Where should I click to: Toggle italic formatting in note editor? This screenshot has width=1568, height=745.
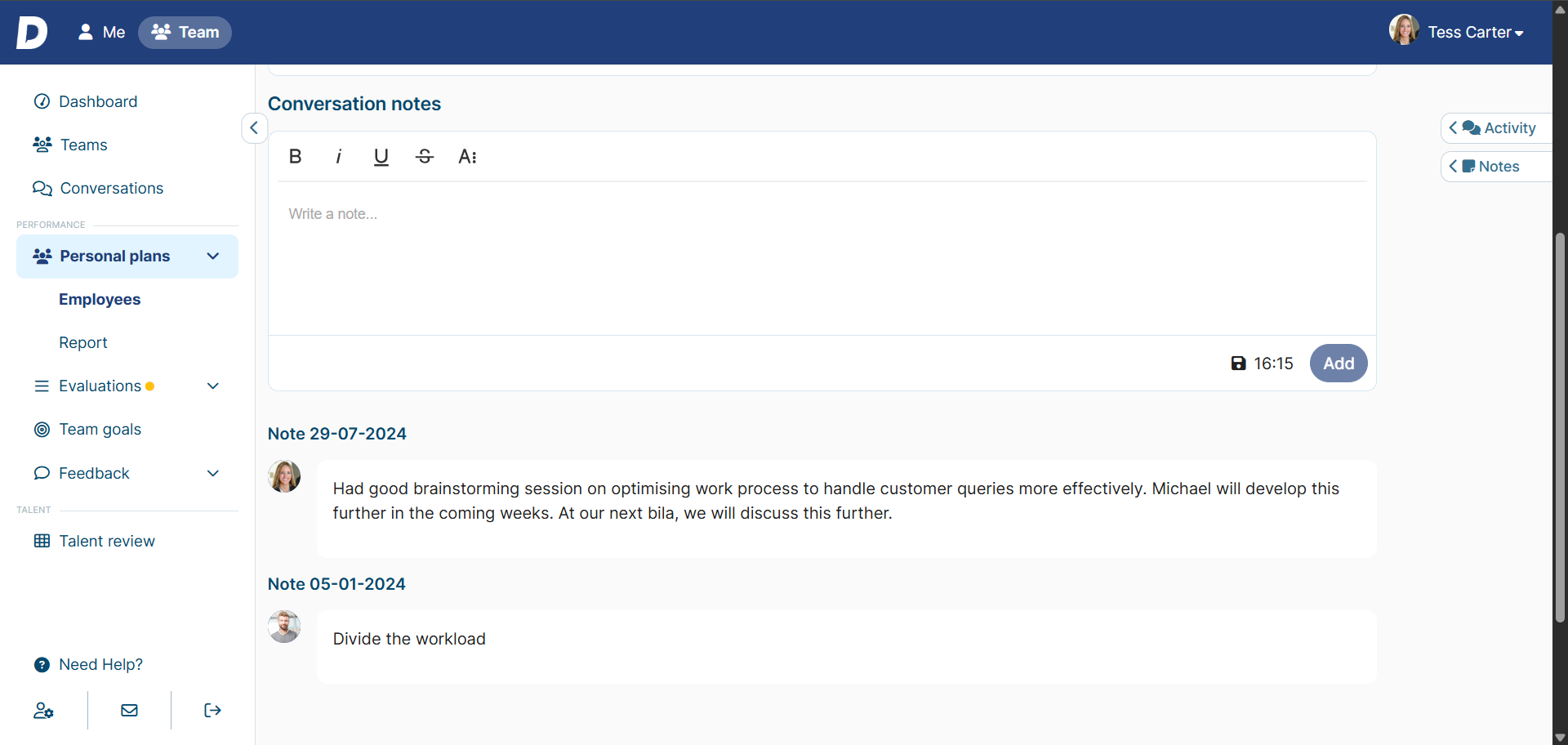point(338,156)
